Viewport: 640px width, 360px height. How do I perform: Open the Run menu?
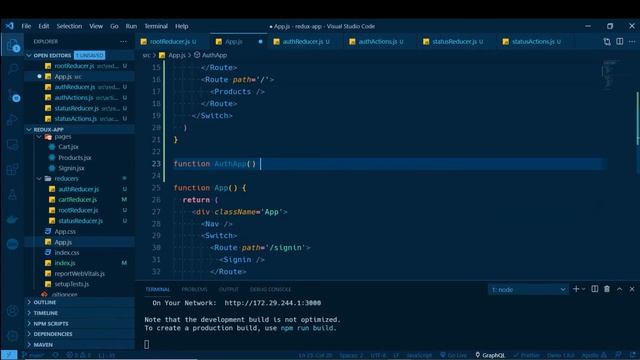point(131,26)
